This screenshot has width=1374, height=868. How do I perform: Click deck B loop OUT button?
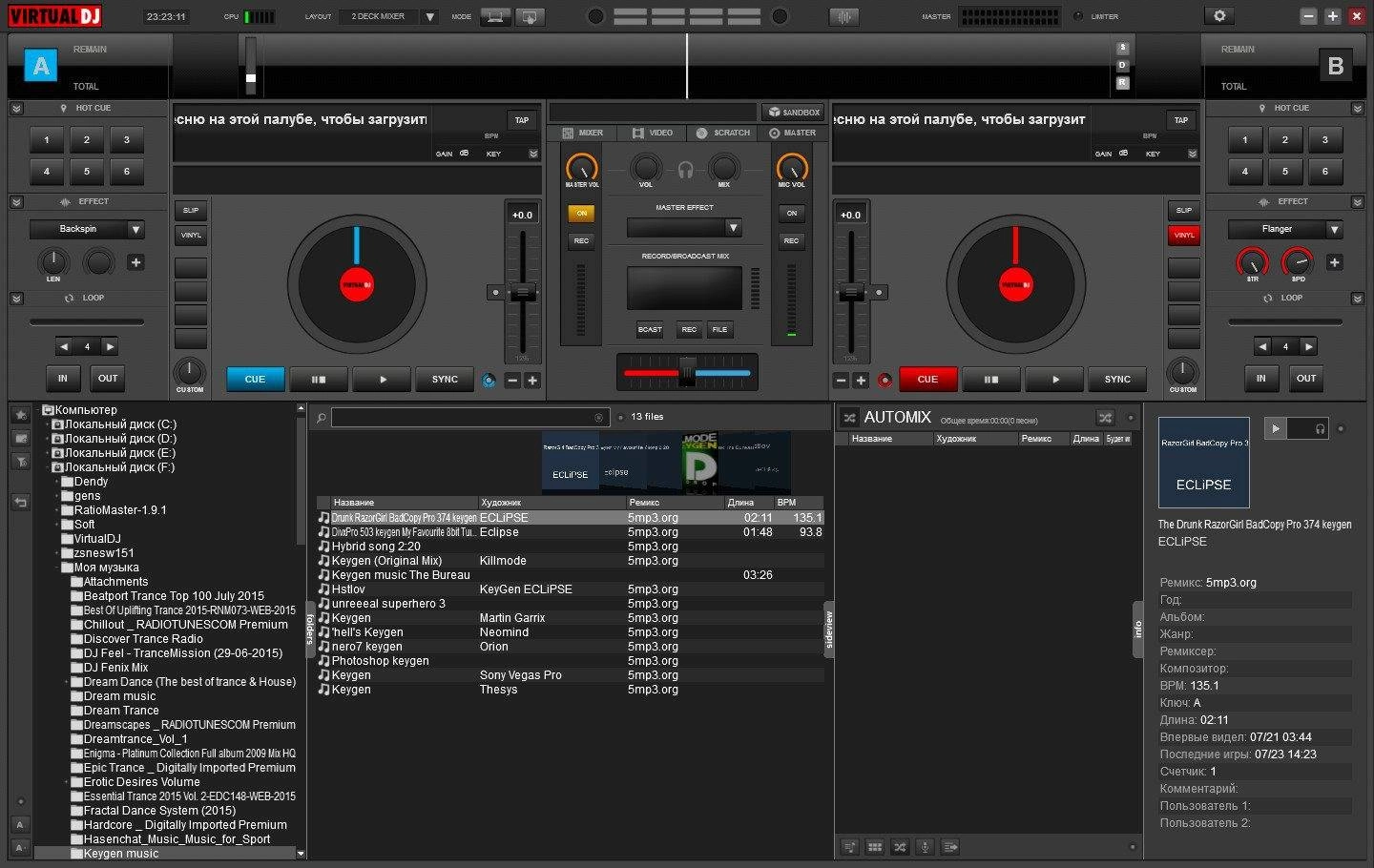coord(1306,379)
